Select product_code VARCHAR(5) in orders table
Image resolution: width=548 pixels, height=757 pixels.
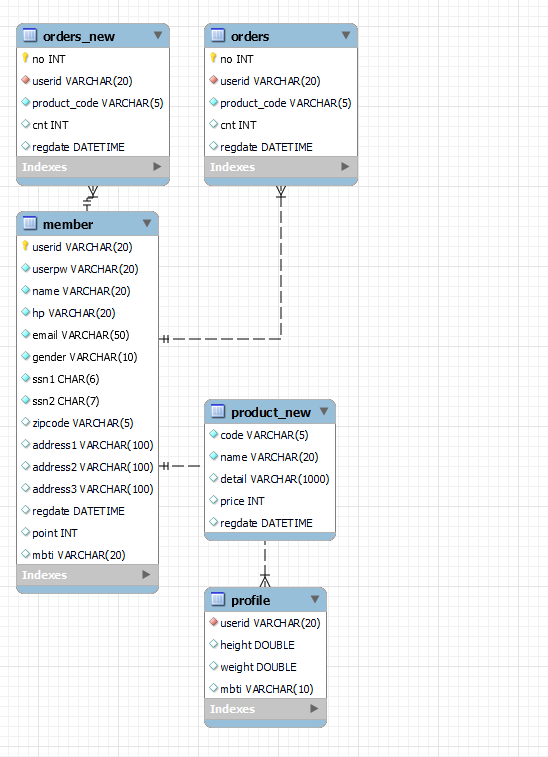pos(285,103)
